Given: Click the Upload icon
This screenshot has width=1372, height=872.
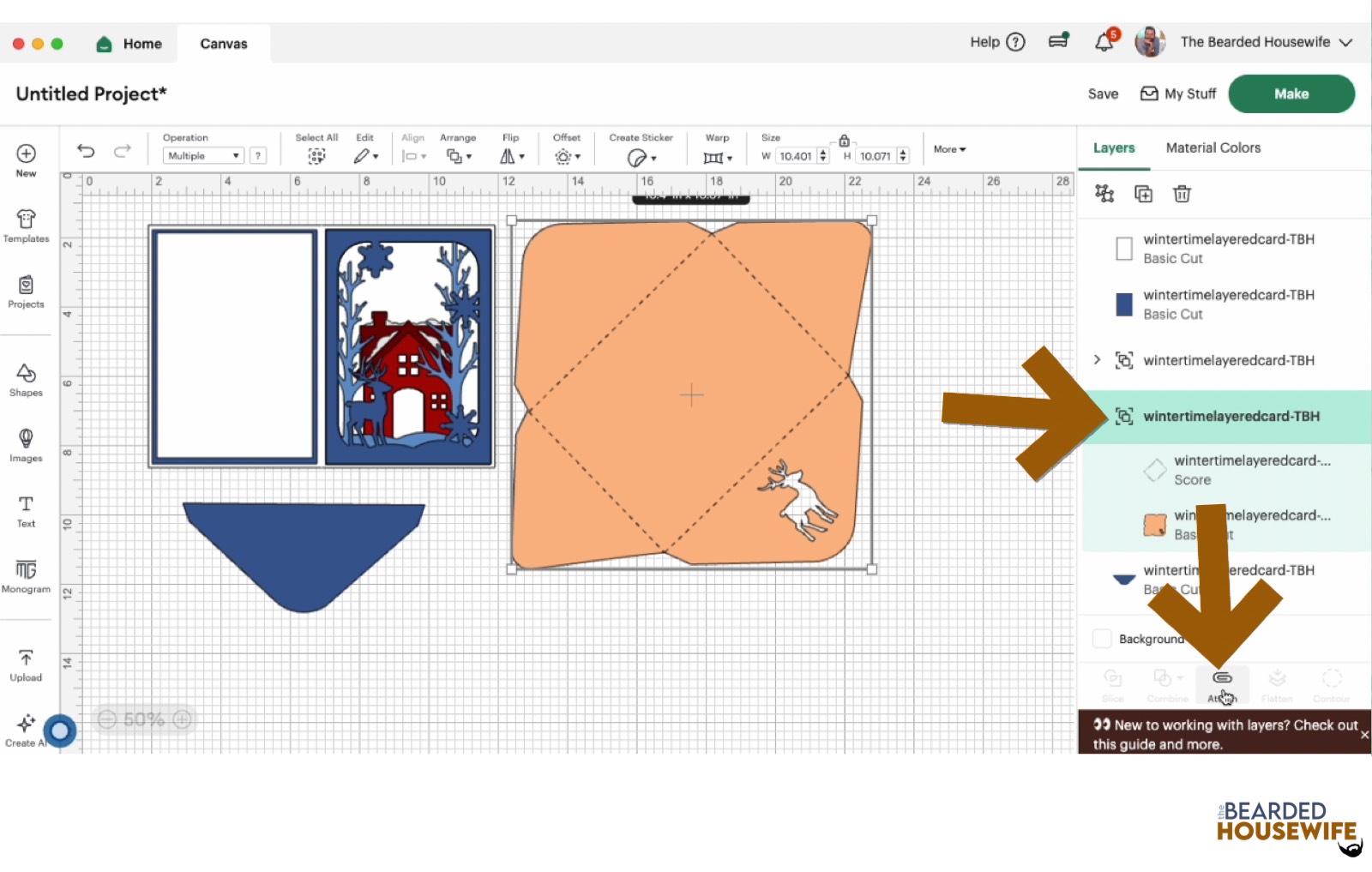Looking at the screenshot, I should point(26,665).
